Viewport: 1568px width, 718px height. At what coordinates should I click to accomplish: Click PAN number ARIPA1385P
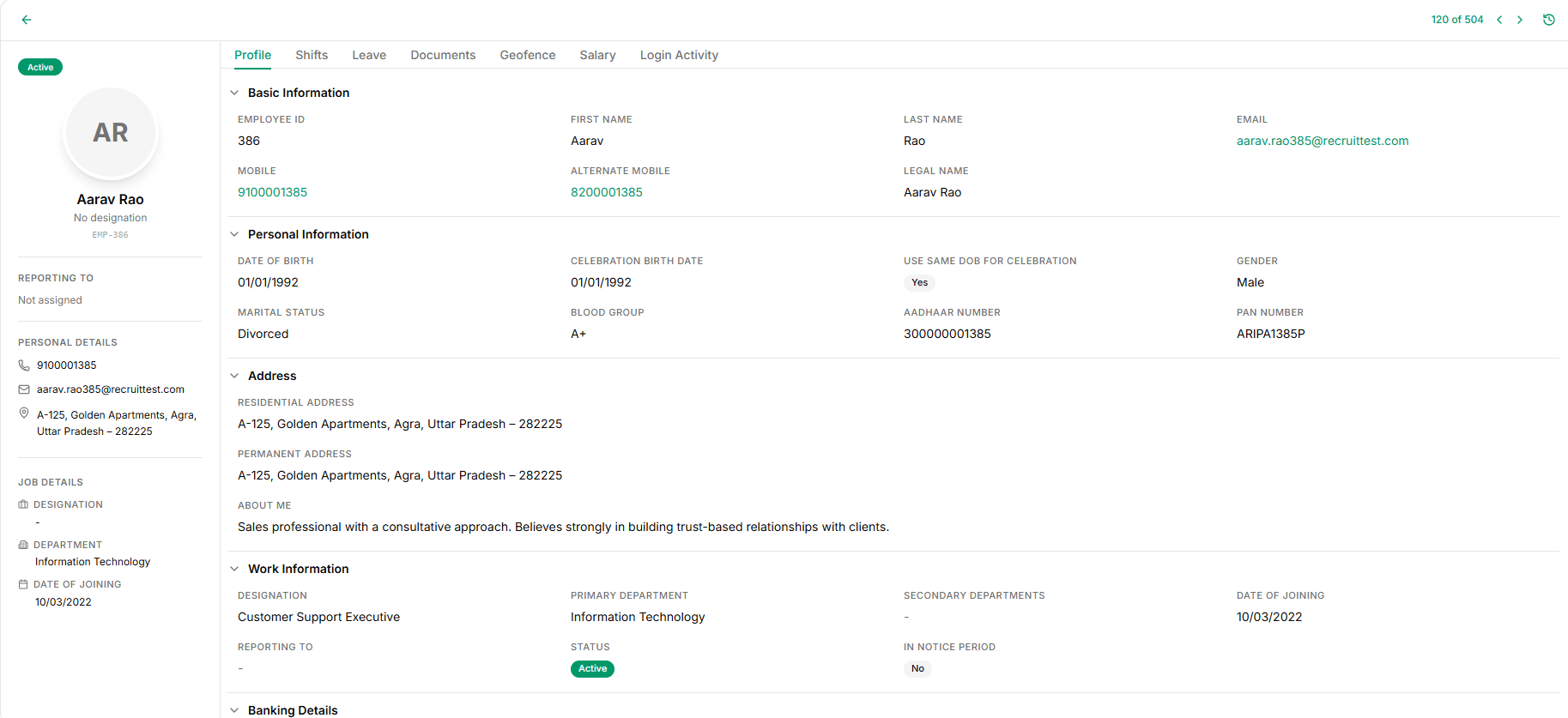pos(1270,334)
